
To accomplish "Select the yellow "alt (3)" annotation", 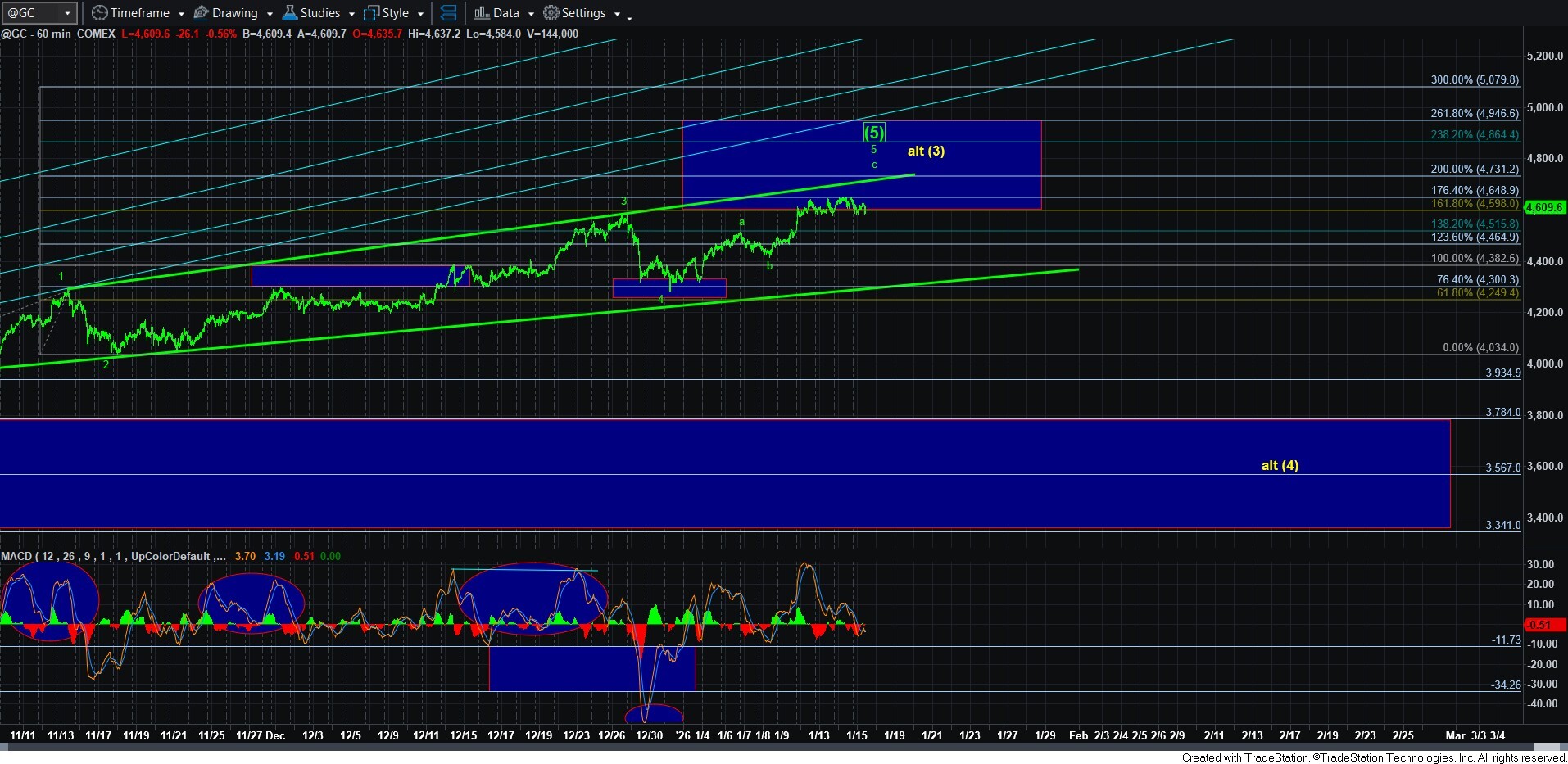I will coord(926,151).
